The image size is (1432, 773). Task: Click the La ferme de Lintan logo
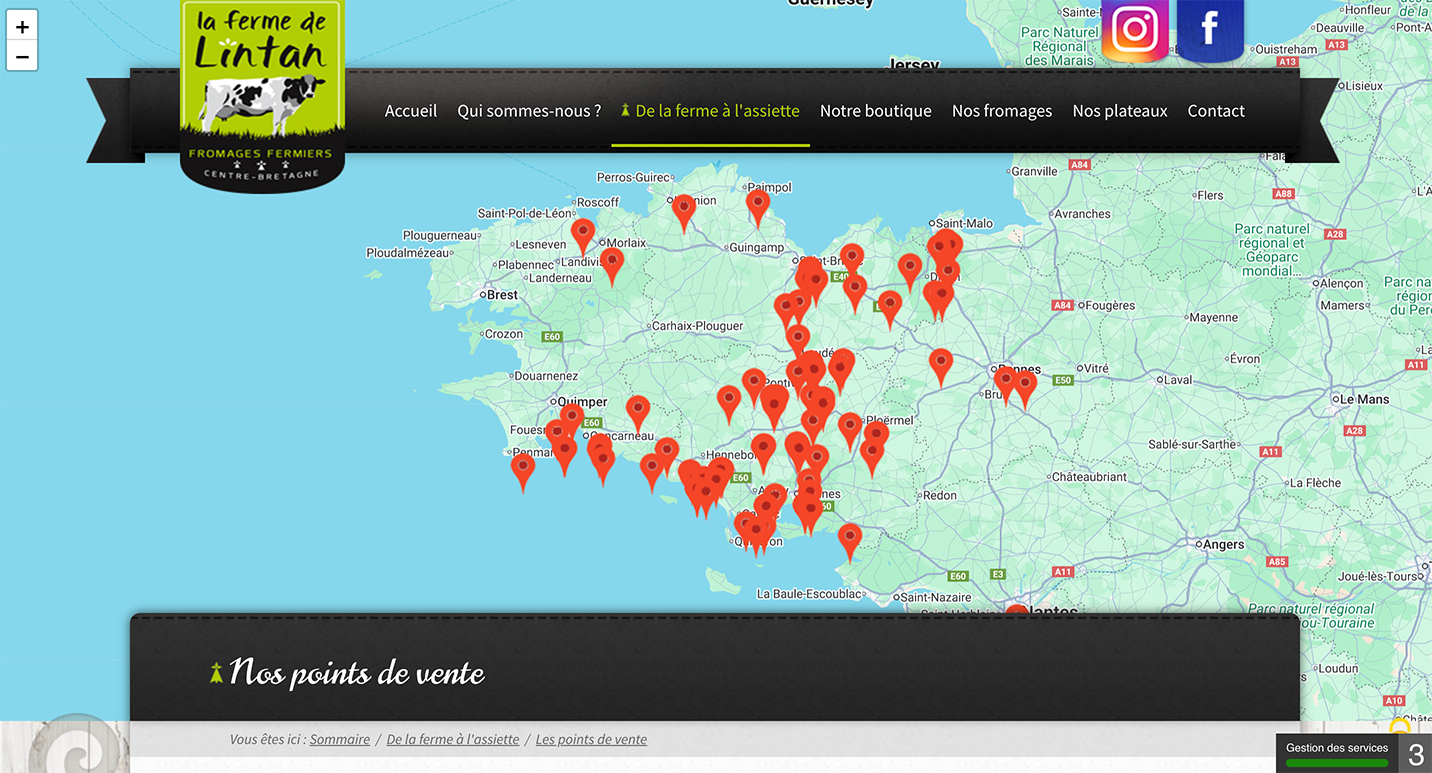click(262, 93)
